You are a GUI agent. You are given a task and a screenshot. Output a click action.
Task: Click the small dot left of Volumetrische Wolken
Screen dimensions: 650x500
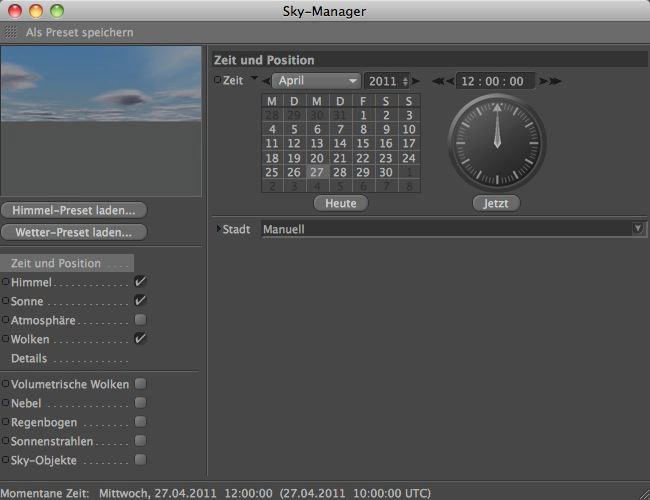[5, 384]
